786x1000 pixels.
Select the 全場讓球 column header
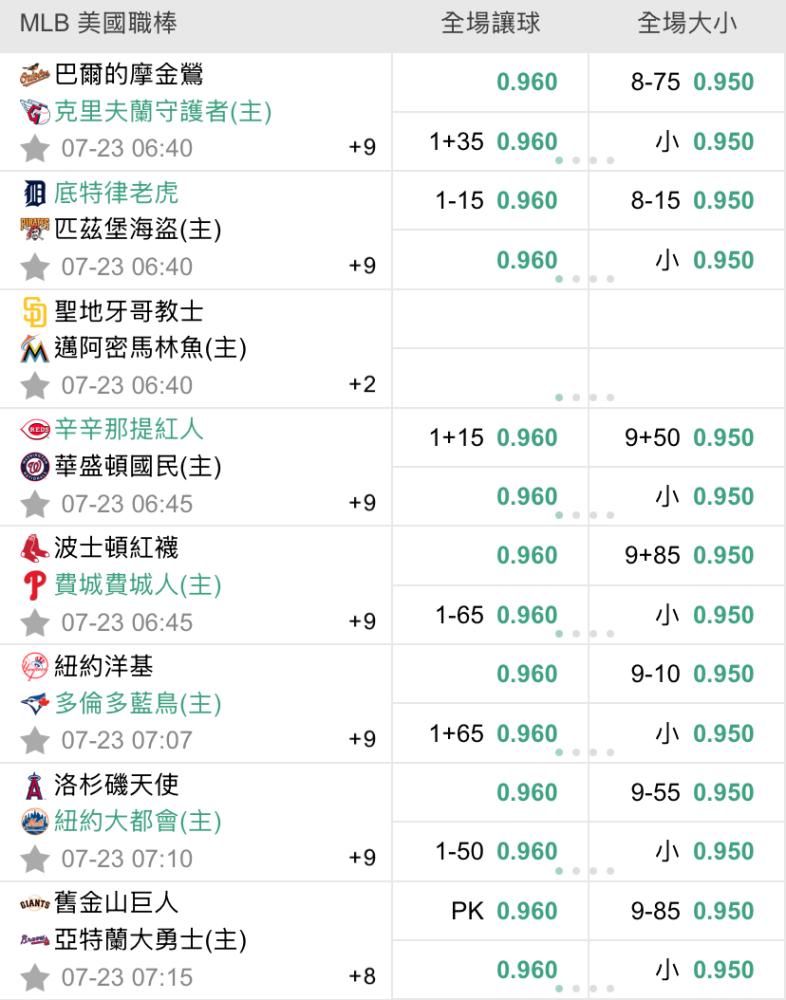(490, 24)
